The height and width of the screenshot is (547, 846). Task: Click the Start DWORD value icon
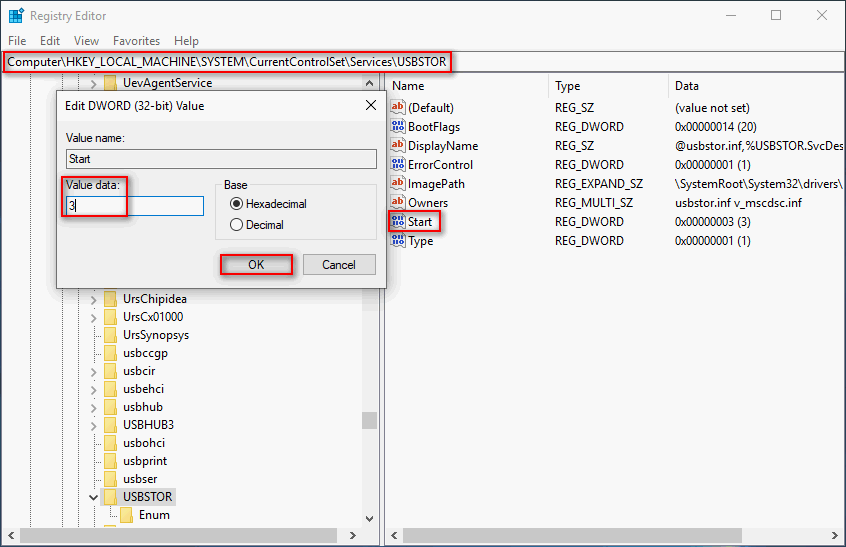click(398, 221)
